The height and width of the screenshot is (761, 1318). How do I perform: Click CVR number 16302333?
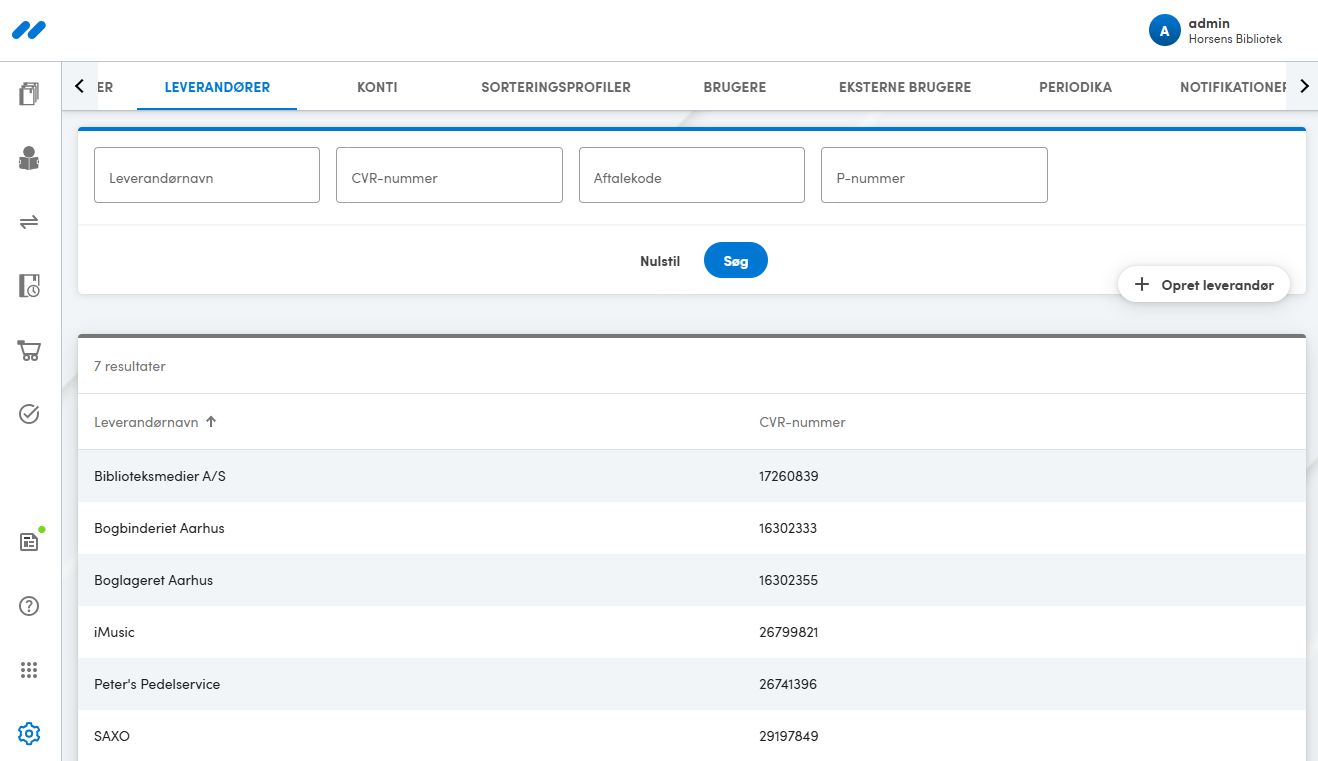point(788,528)
